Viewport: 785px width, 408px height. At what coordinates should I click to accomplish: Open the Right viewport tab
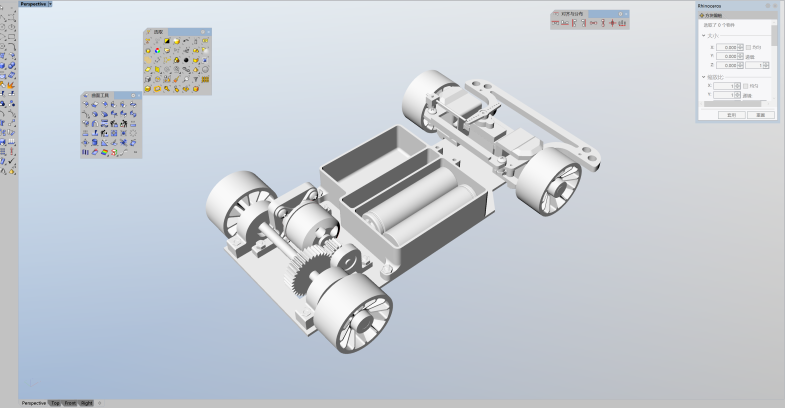pos(87,403)
